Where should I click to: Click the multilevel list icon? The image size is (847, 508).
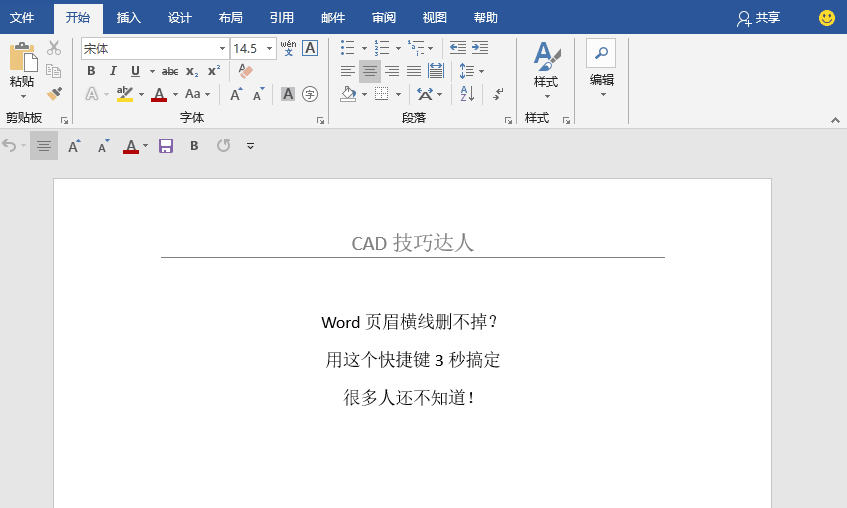tap(415, 48)
